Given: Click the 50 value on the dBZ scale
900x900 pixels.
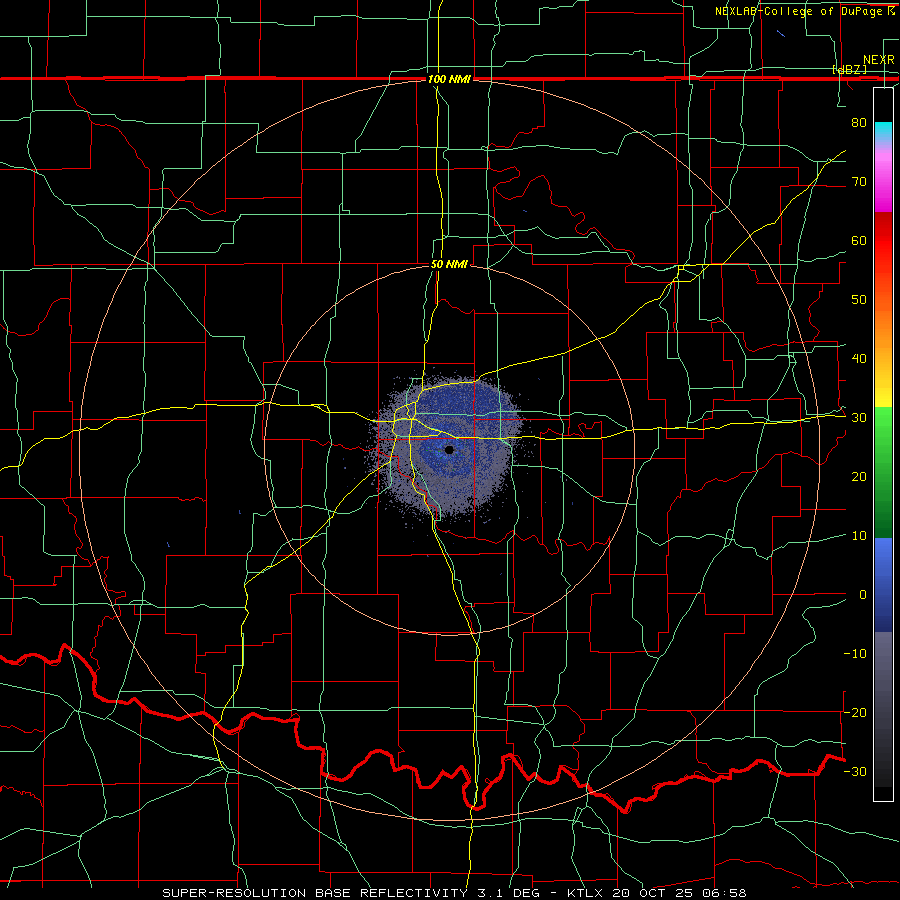Looking at the screenshot, I should (859, 300).
